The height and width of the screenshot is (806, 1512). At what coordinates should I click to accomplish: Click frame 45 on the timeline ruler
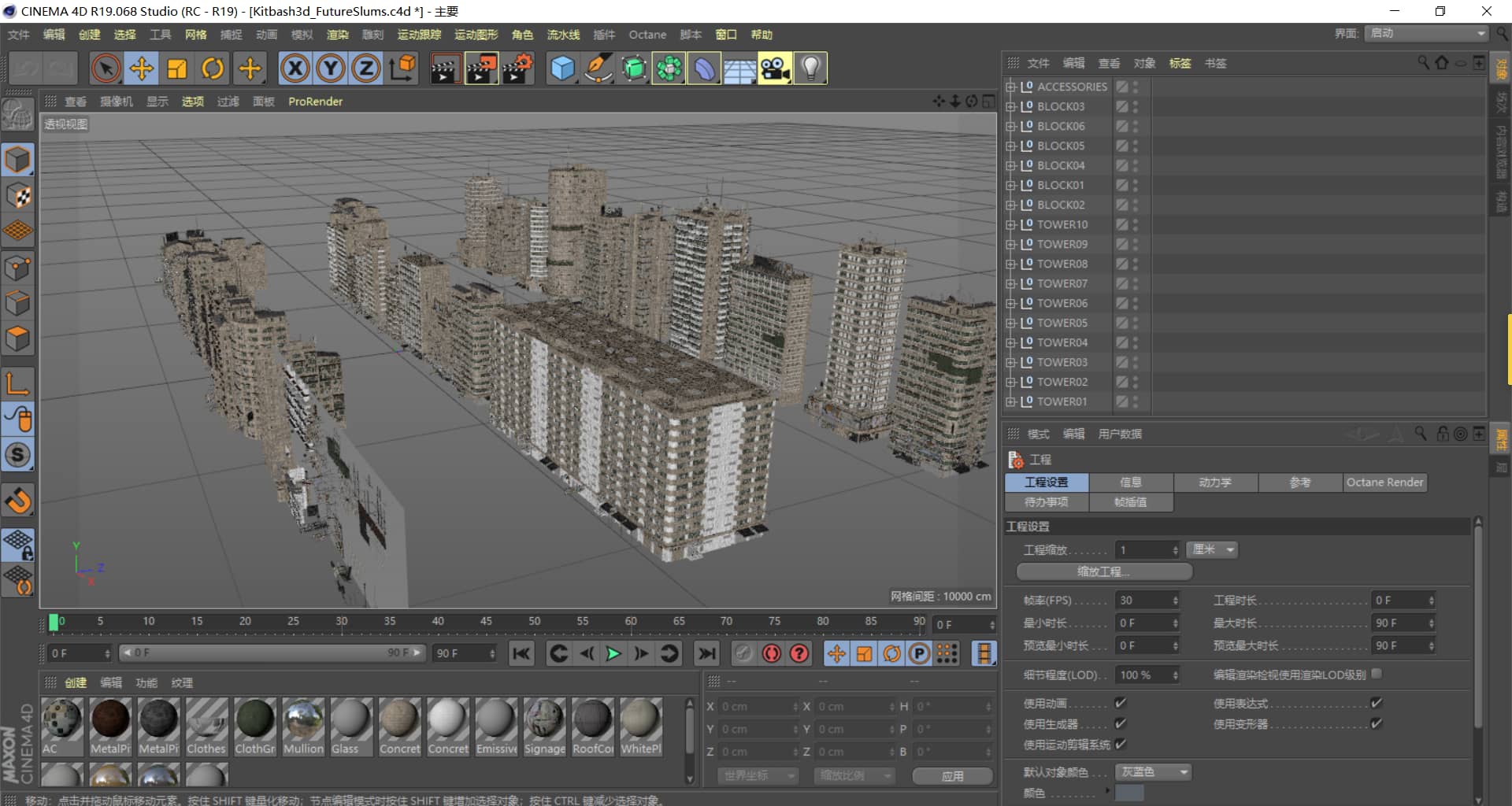coord(486,622)
